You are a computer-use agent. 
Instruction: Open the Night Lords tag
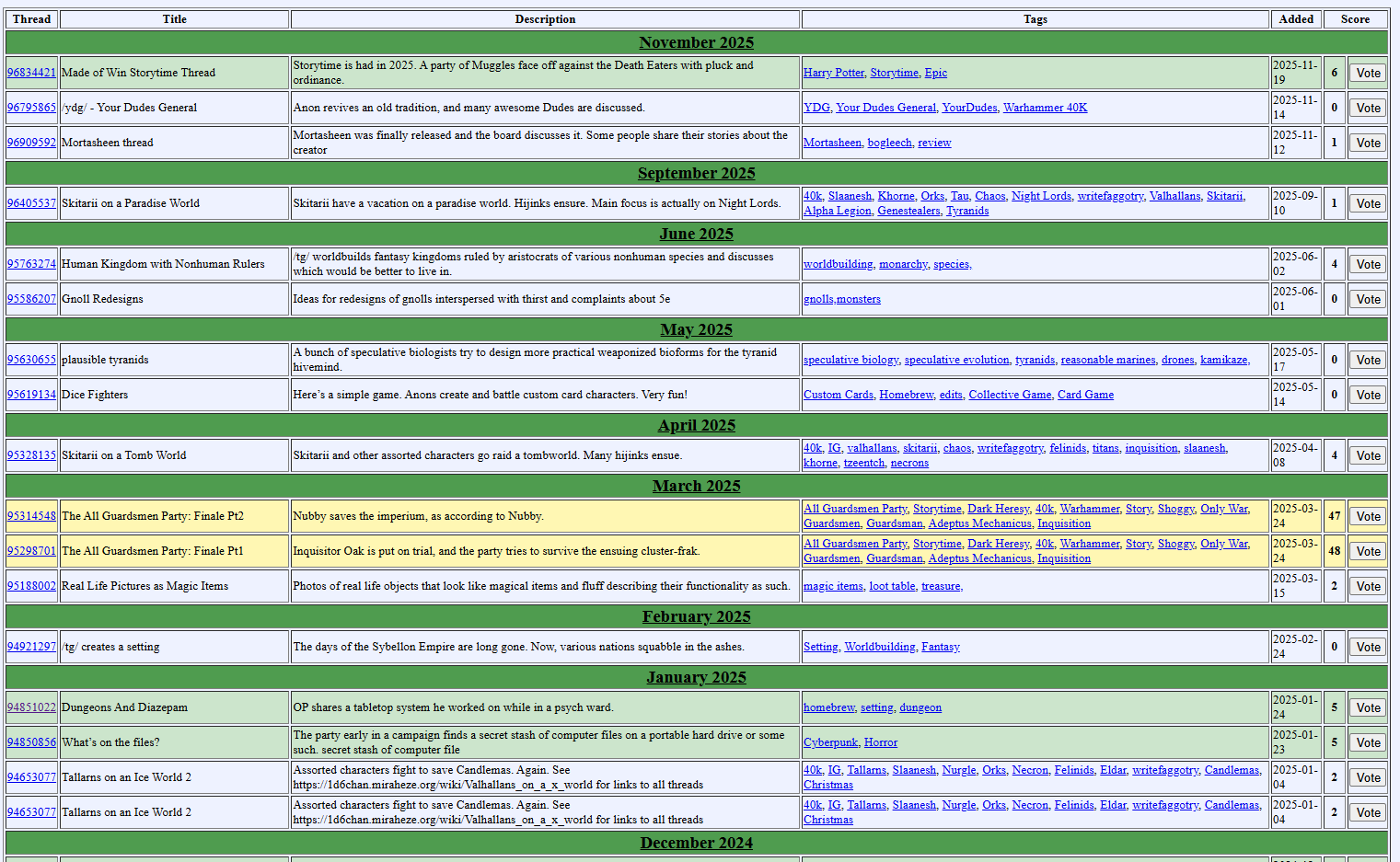click(1041, 196)
